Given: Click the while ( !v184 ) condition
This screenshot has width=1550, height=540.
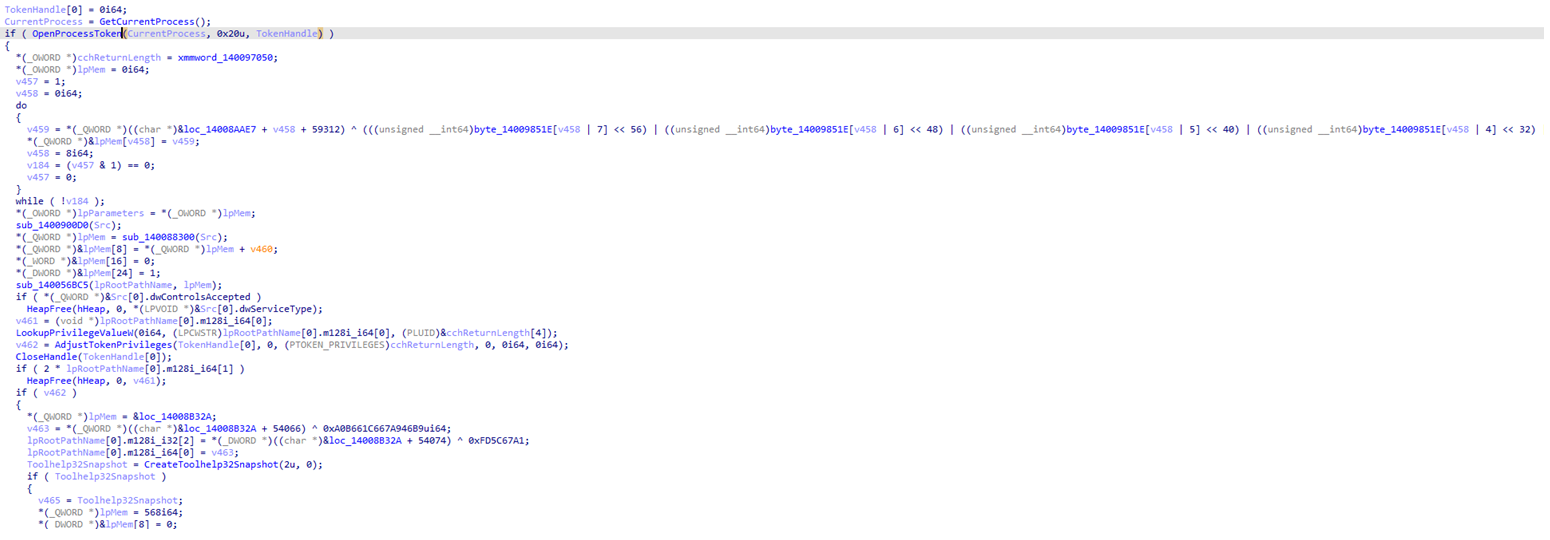Looking at the screenshot, I should (58, 201).
